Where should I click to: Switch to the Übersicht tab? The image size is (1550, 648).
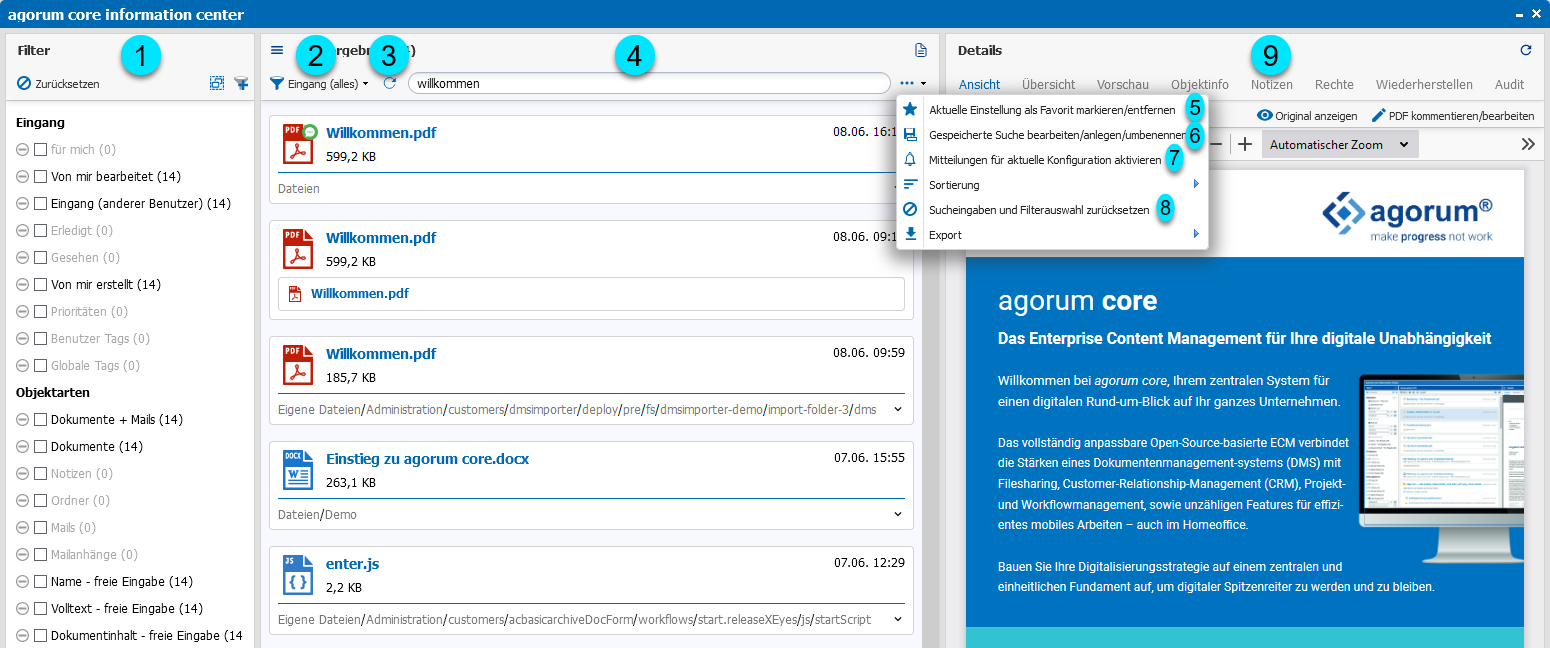[x=1049, y=85]
